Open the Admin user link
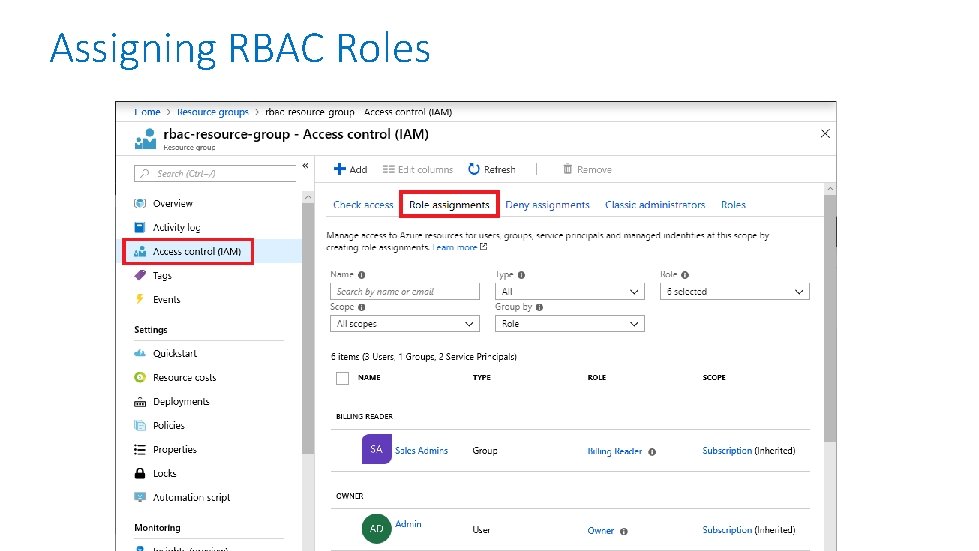This screenshot has width=979, height=551. 408,524
